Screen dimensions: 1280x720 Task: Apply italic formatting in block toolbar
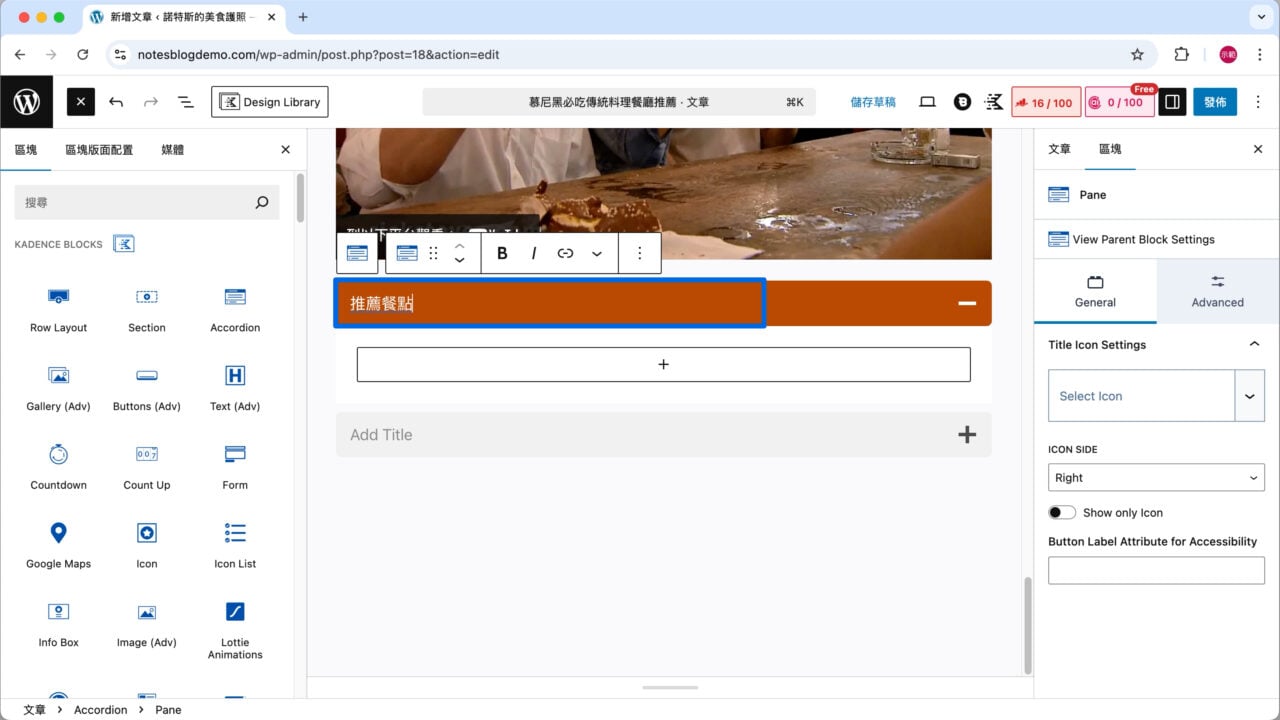pyautogui.click(x=534, y=253)
